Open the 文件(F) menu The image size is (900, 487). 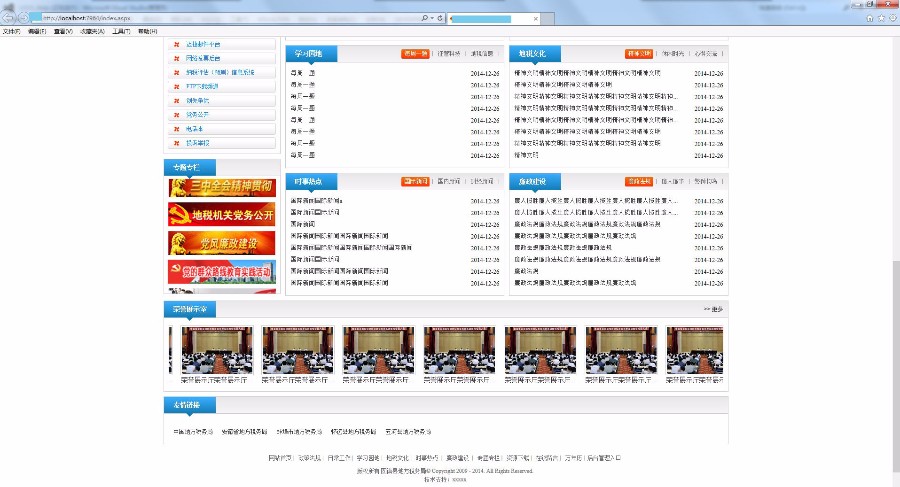point(11,32)
